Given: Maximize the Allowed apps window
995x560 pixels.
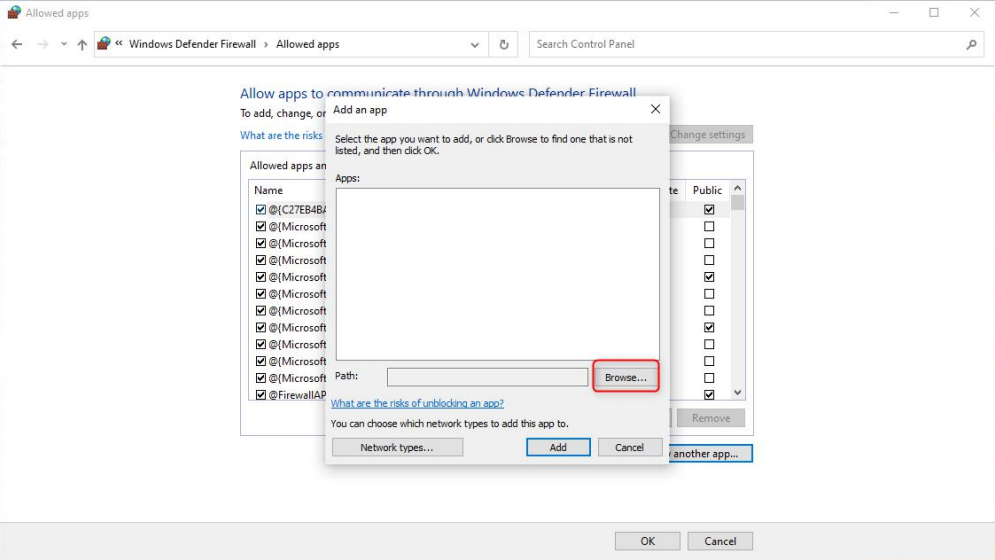Looking at the screenshot, I should pos(934,13).
